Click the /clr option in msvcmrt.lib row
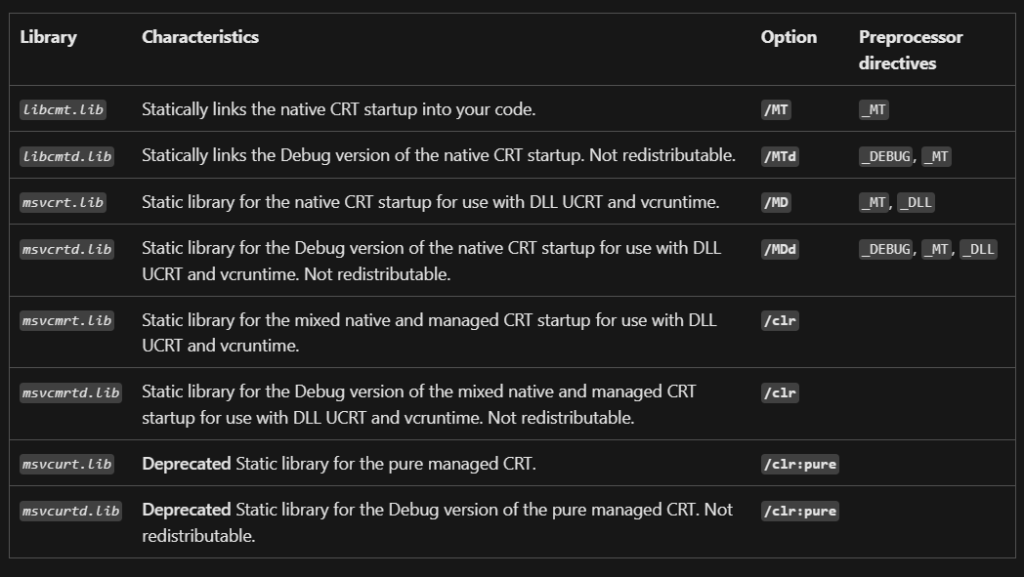The height and width of the screenshot is (577, 1024). coord(780,320)
